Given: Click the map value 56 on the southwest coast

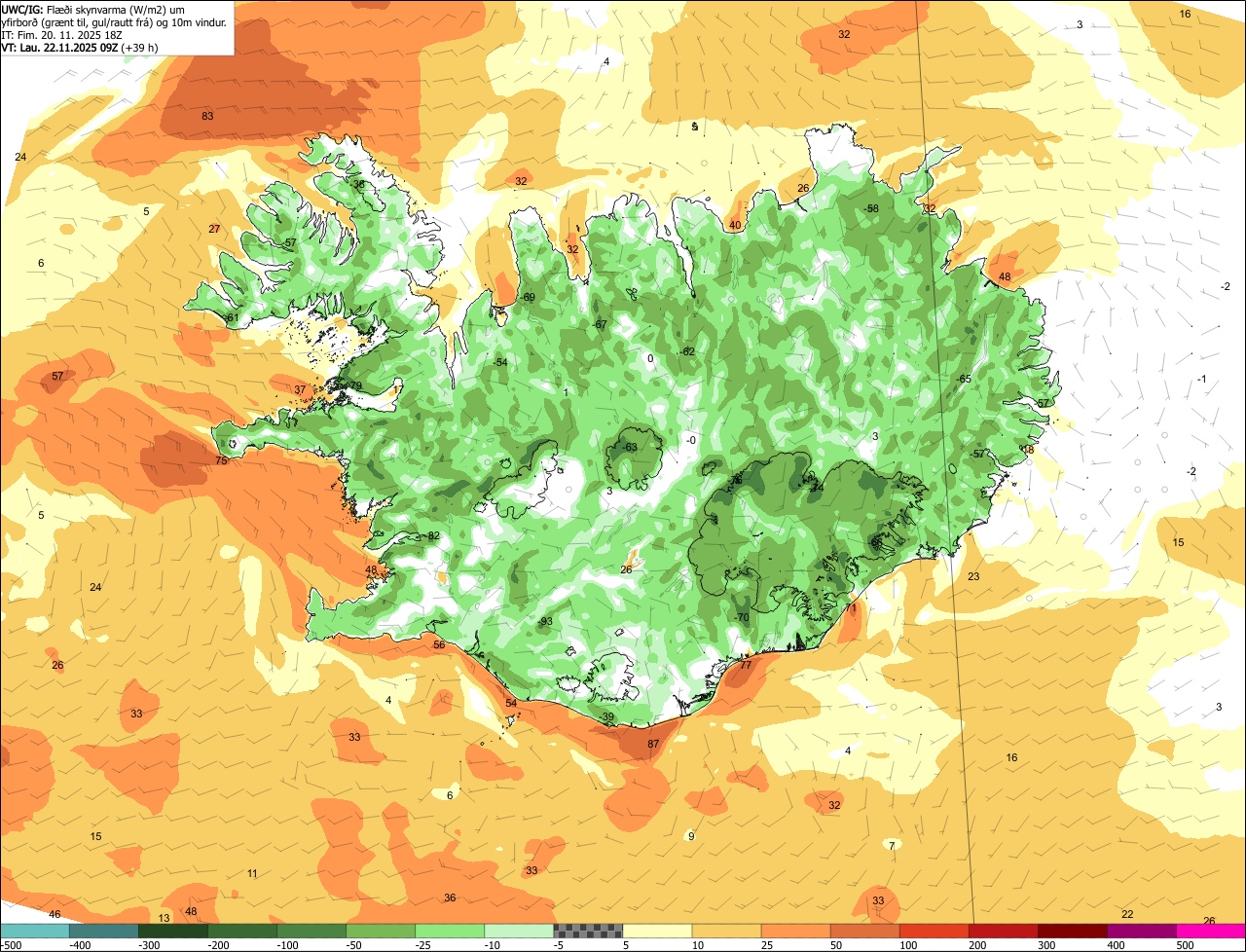Looking at the screenshot, I should tap(439, 644).
